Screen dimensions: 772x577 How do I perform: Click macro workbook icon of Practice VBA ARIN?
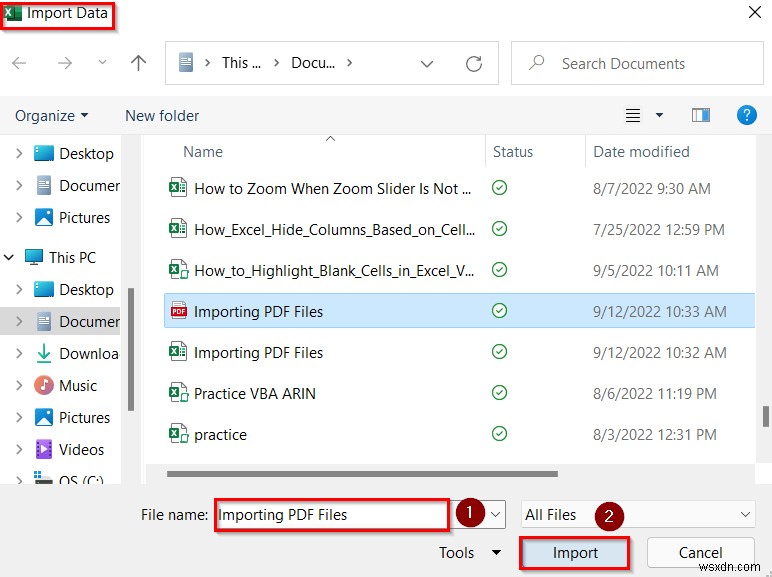click(x=179, y=393)
